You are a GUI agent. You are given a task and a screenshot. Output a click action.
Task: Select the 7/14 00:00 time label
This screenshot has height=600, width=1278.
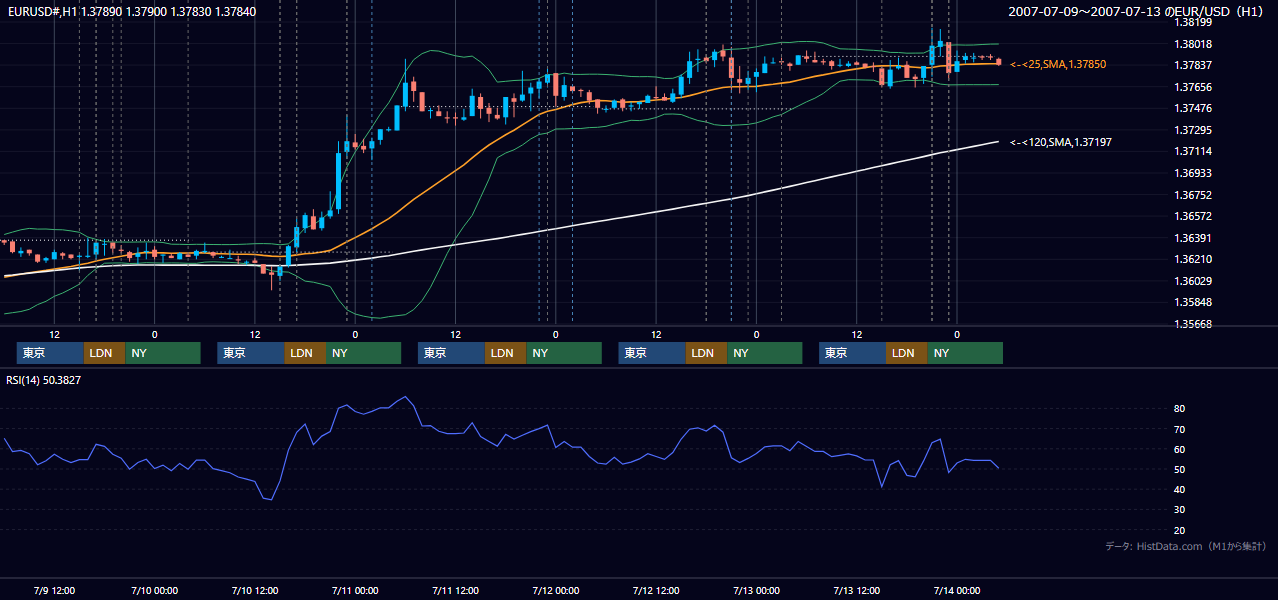pyautogui.click(x=956, y=590)
